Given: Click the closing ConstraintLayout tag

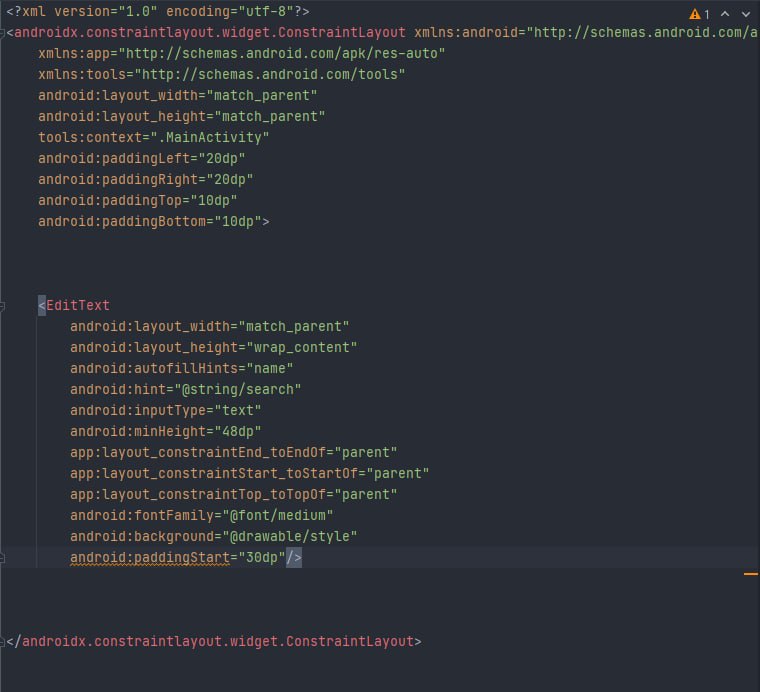Looking at the screenshot, I should [214, 642].
